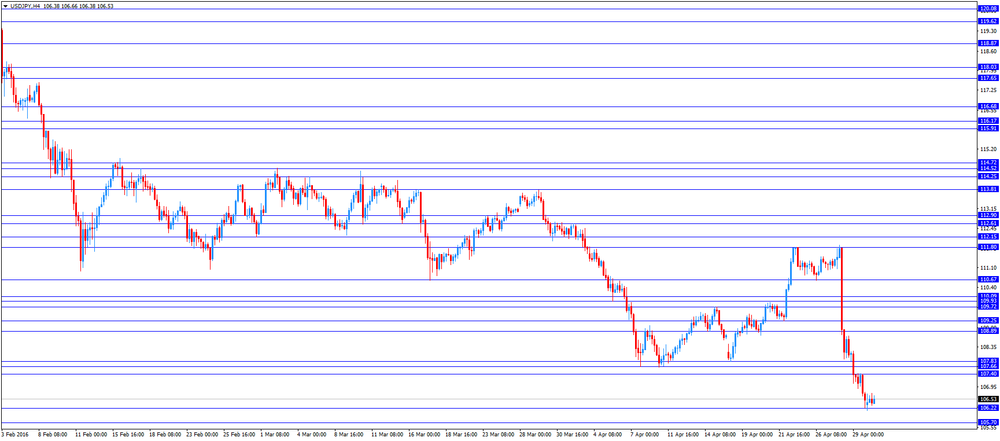Click the 3 Feb 2016 date label
Image resolution: width=1000 pixels, height=441 pixels.
pos(15,435)
